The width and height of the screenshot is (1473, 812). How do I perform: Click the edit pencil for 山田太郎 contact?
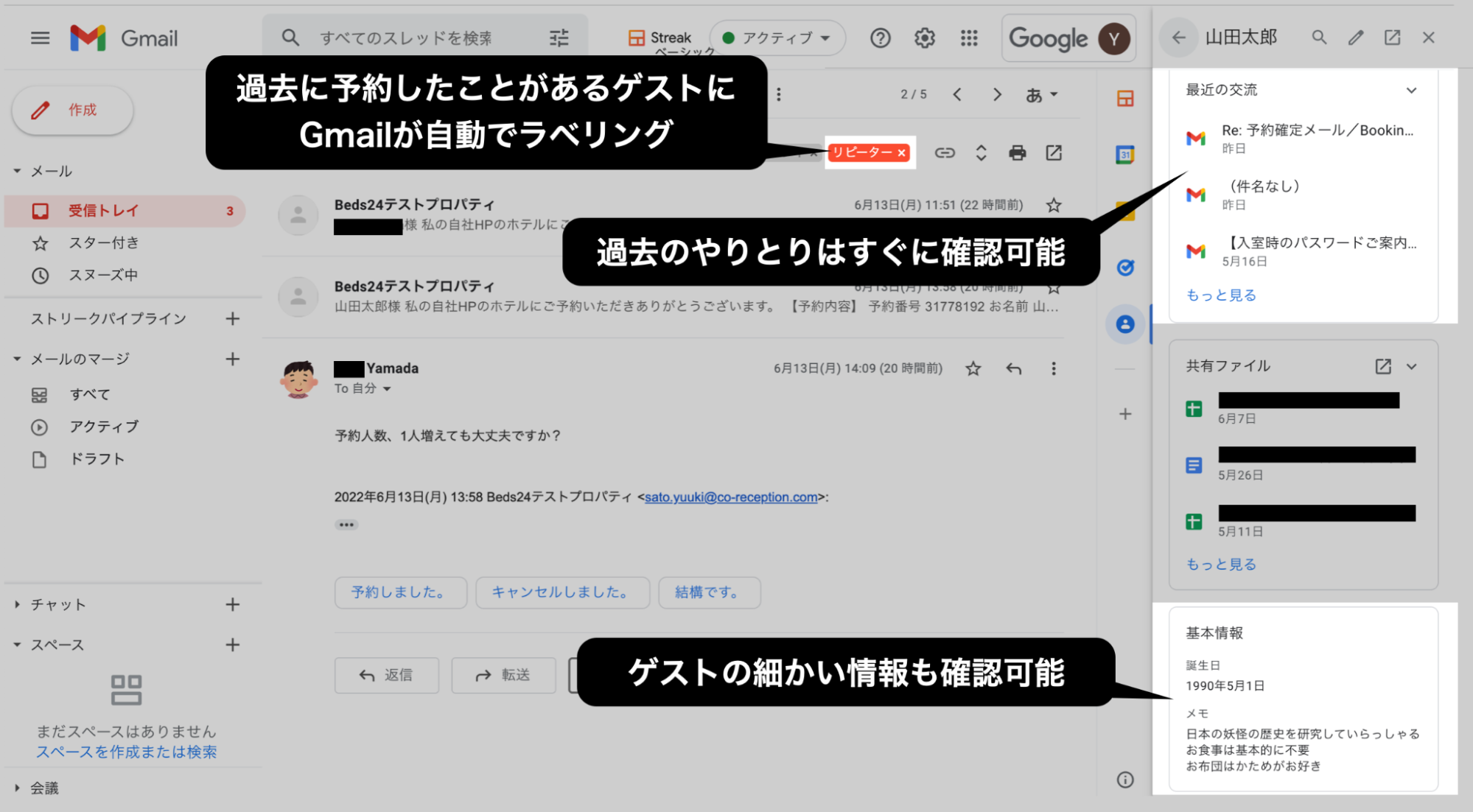click(1355, 38)
